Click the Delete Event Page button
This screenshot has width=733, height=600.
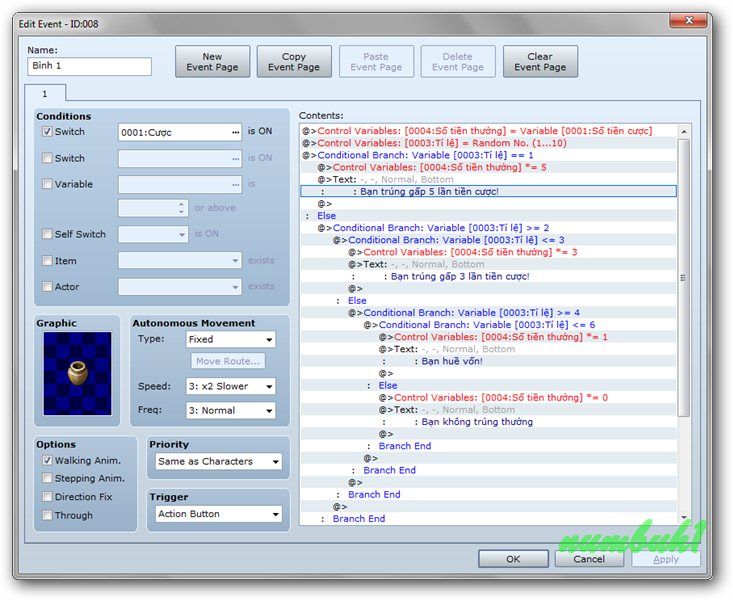click(458, 62)
